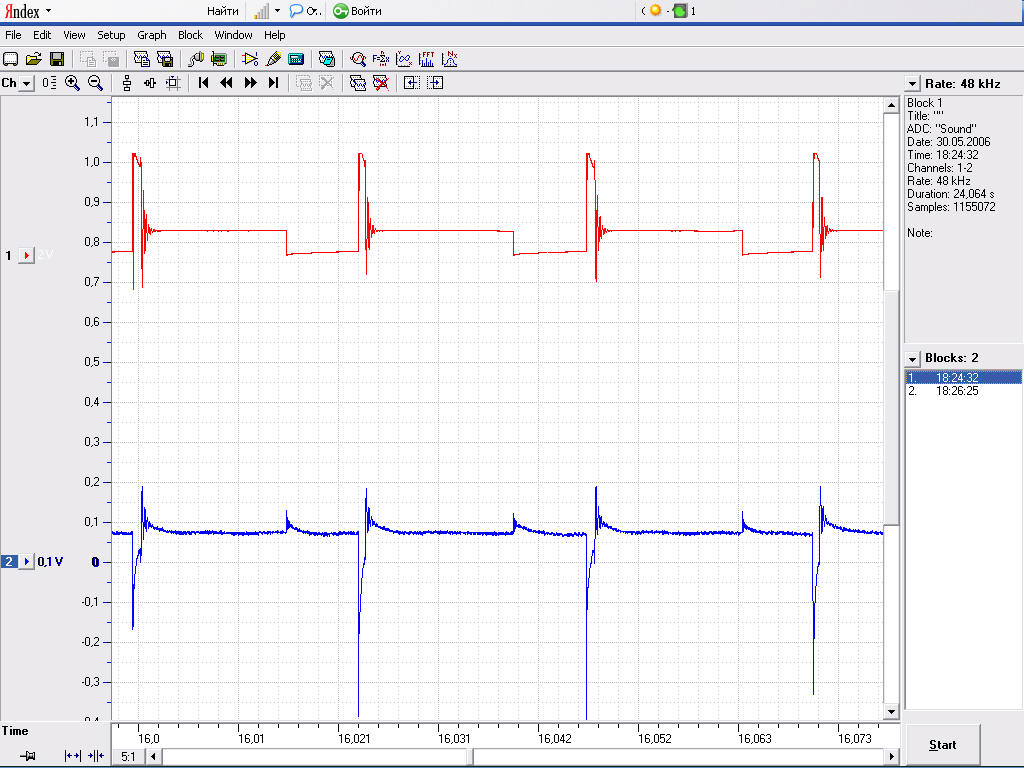Image resolution: width=1024 pixels, height=768 pixels.
Task: Open the Яndex toolbar dropdown
Action: pos(48,10)
